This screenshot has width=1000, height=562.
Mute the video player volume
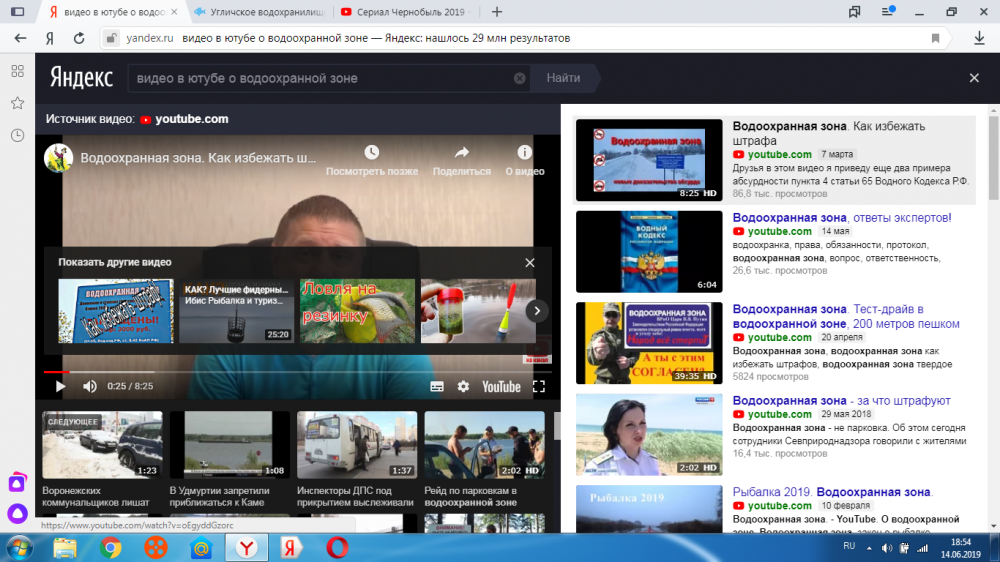click(90, 386)
